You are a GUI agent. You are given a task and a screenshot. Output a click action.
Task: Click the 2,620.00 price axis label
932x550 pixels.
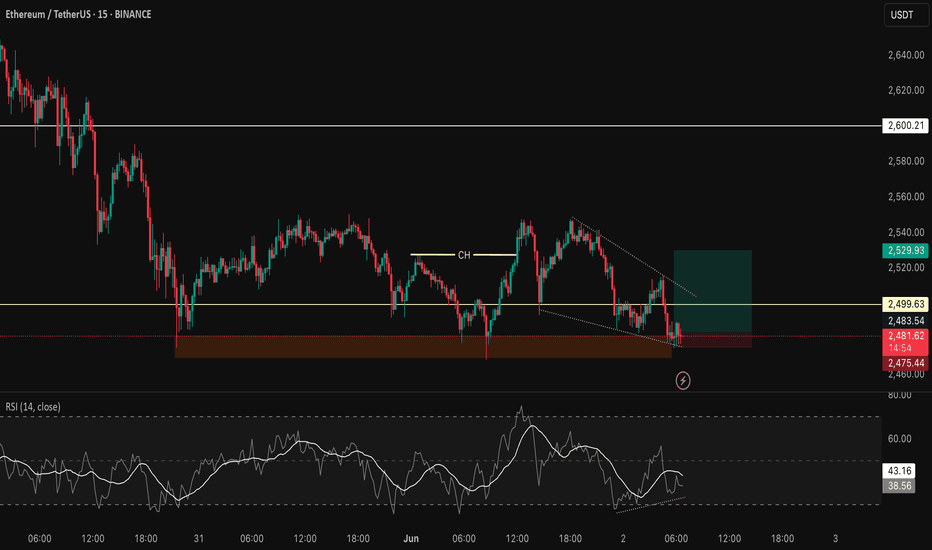click(x=906, y=90)
